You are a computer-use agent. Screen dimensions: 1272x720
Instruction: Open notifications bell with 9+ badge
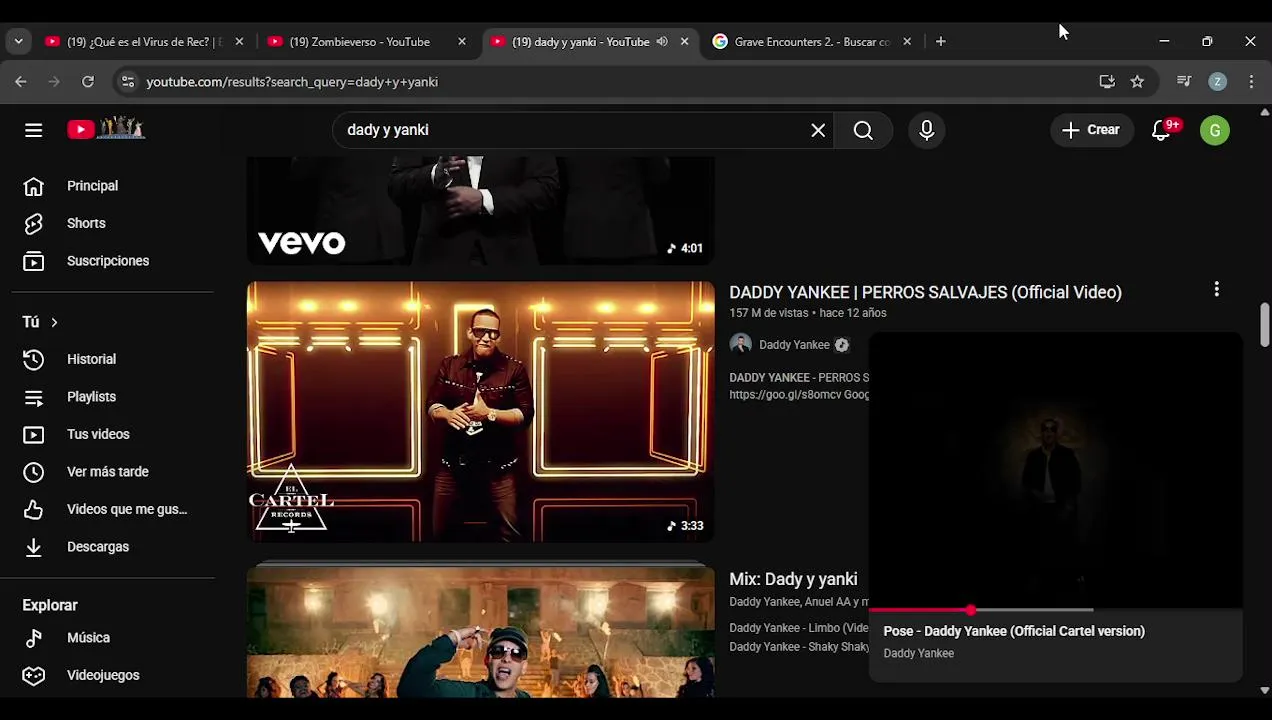[1161, 130]
